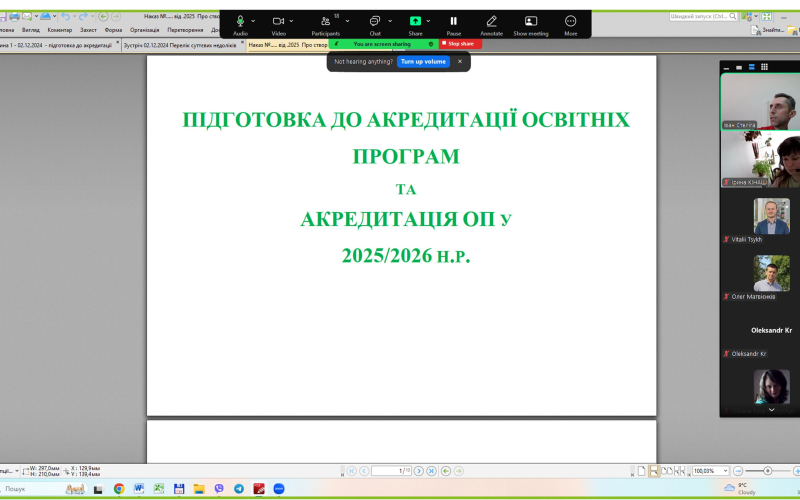Click the print icon in toolbar
The image size is (800, 500).
pyautogui.click(x=14, y=16)
